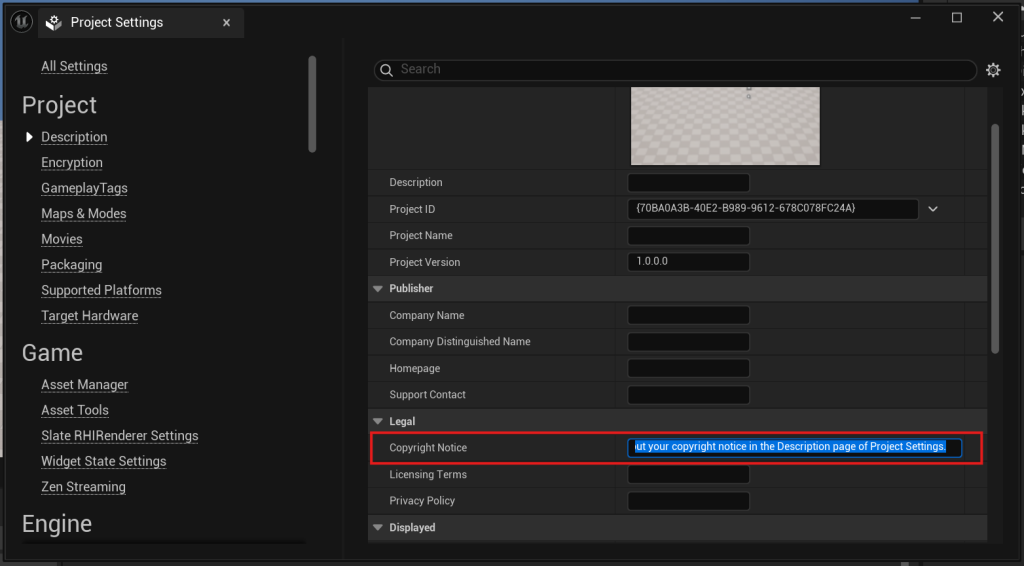Click the Company Distinguished Name label
The height and width of the screenshot is (566, 1024).
(460, 341)
